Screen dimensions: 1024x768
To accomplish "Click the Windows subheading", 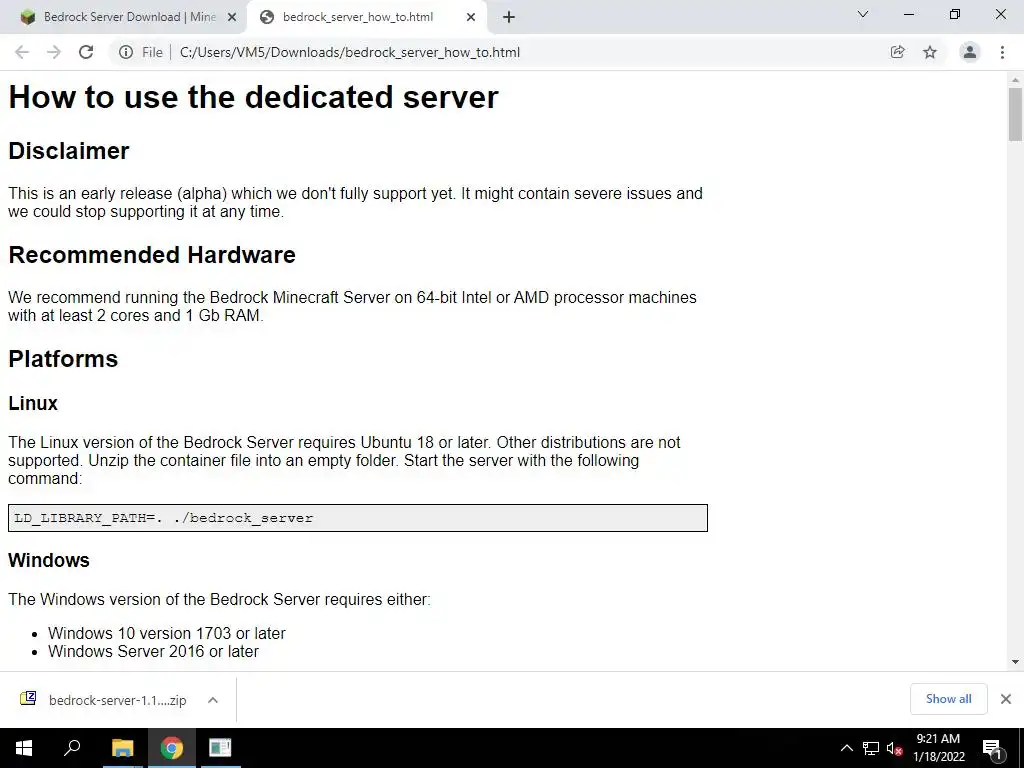I will (49, 560).
